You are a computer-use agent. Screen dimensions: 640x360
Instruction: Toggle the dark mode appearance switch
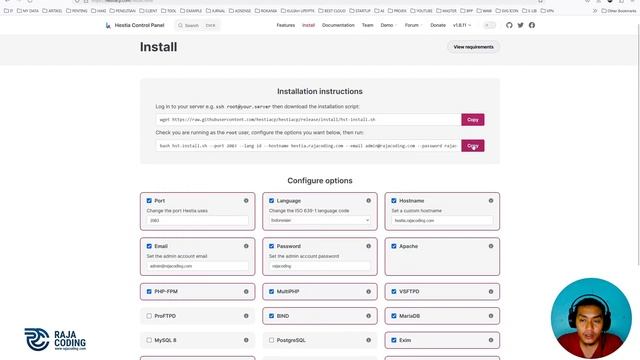click(x=489, y=25)
